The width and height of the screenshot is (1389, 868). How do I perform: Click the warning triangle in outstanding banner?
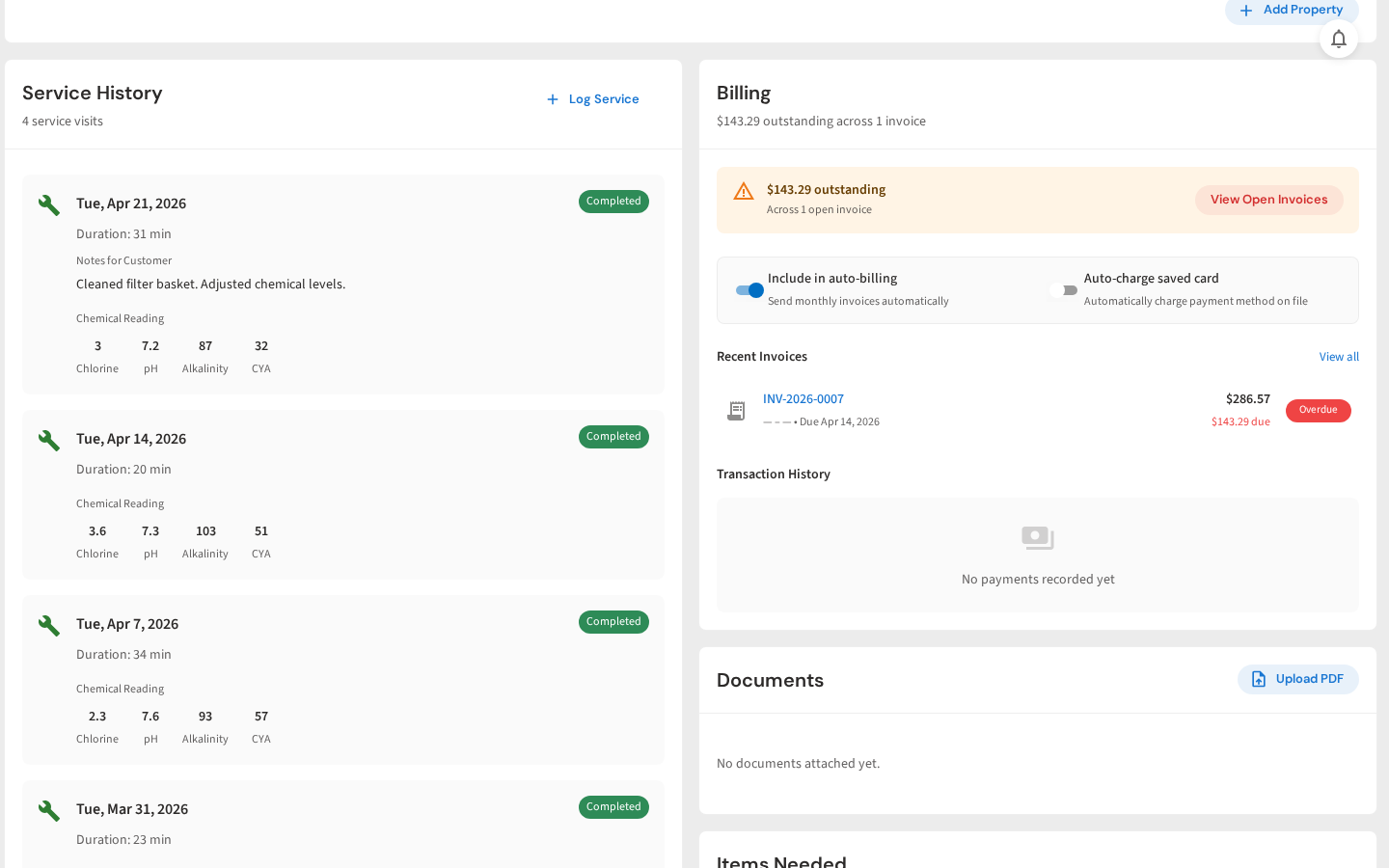pos(744,191)
